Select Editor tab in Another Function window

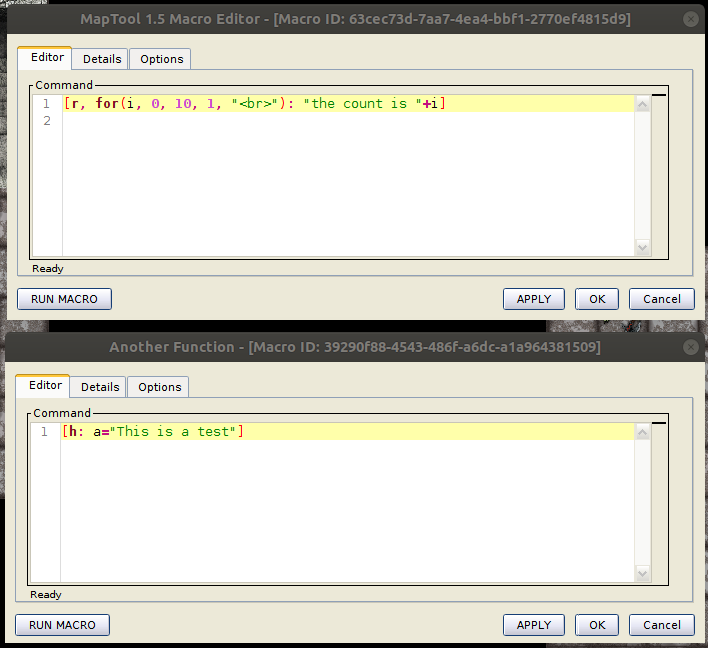pyautogui.click(x=43, y=386)
